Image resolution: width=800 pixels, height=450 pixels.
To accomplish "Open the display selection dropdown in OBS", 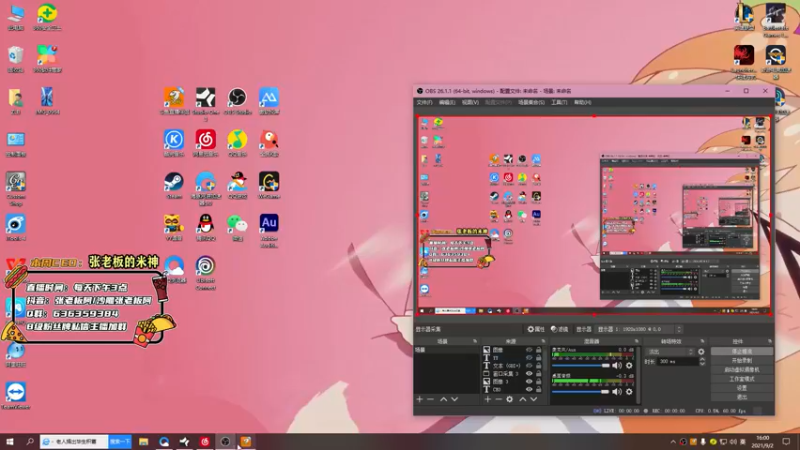I will [x=639, y=329].
